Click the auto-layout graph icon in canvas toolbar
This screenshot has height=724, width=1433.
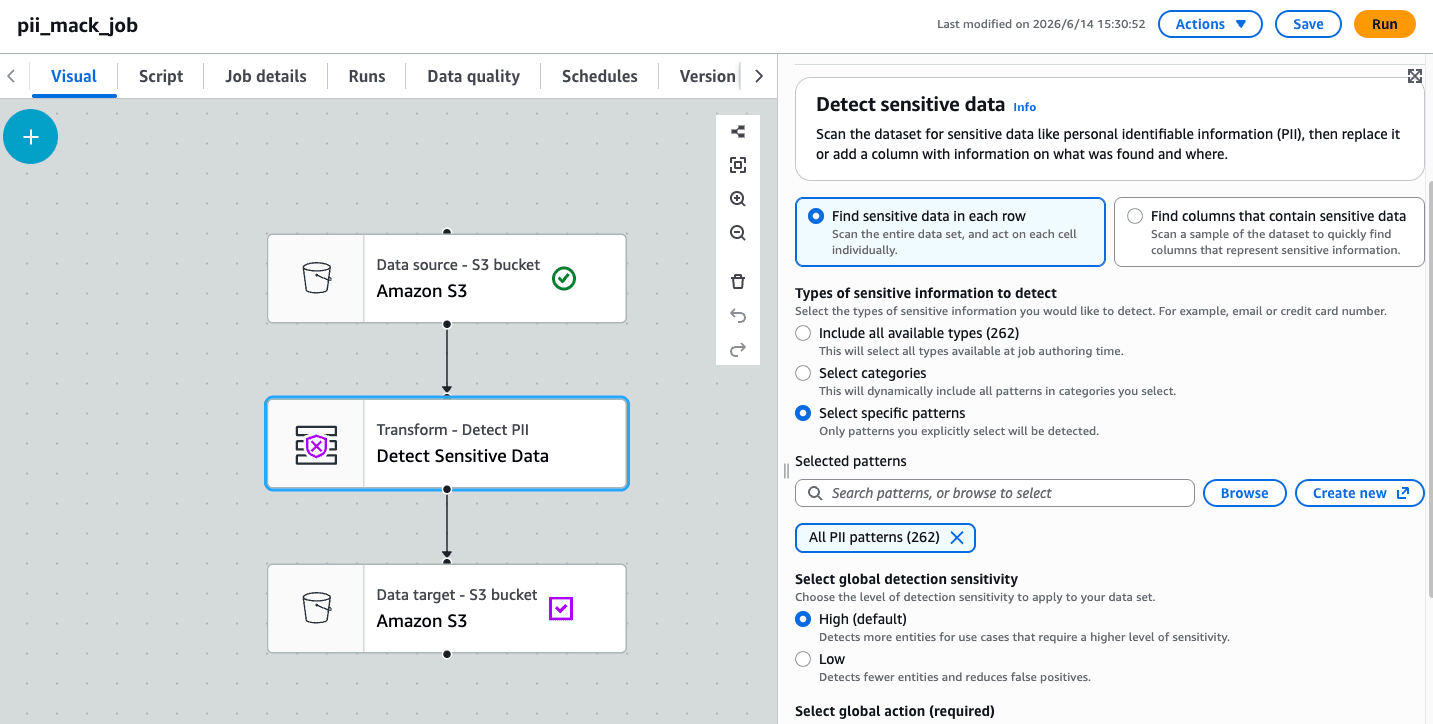(x=738, y=132)
